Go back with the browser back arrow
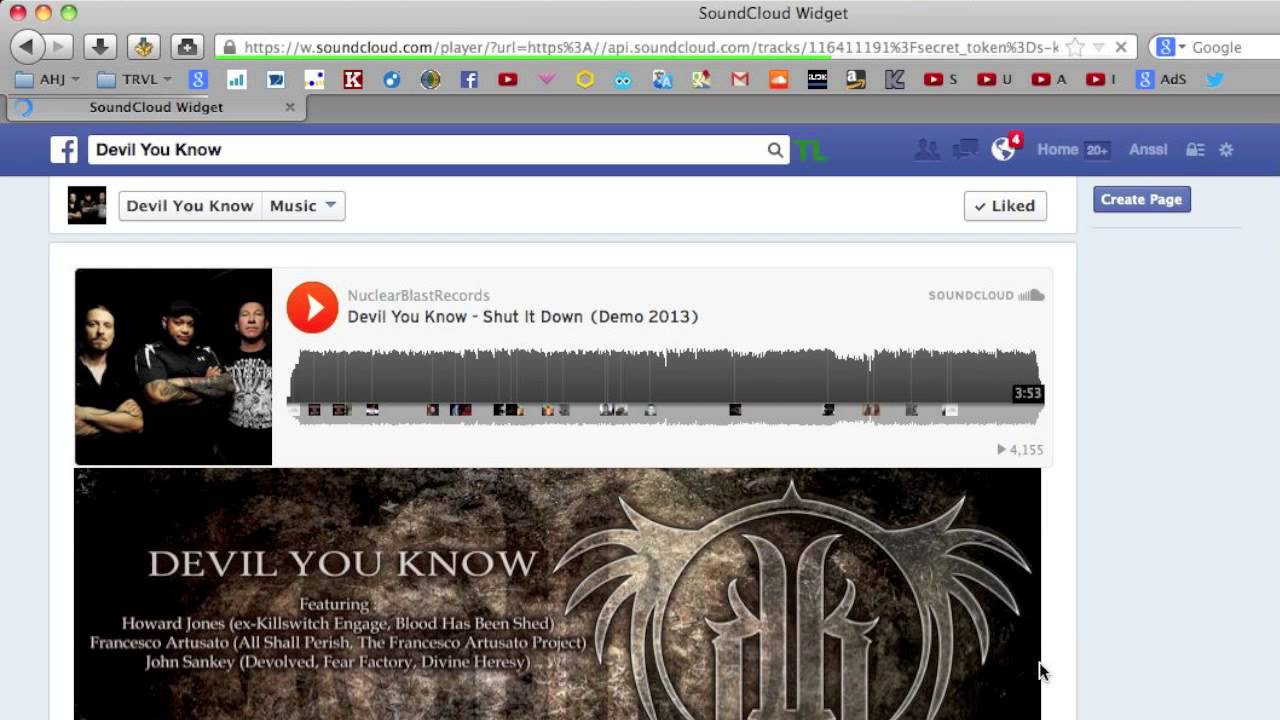Image resolution: width=1280 pixels, height=720 pixels. point(27,47)
